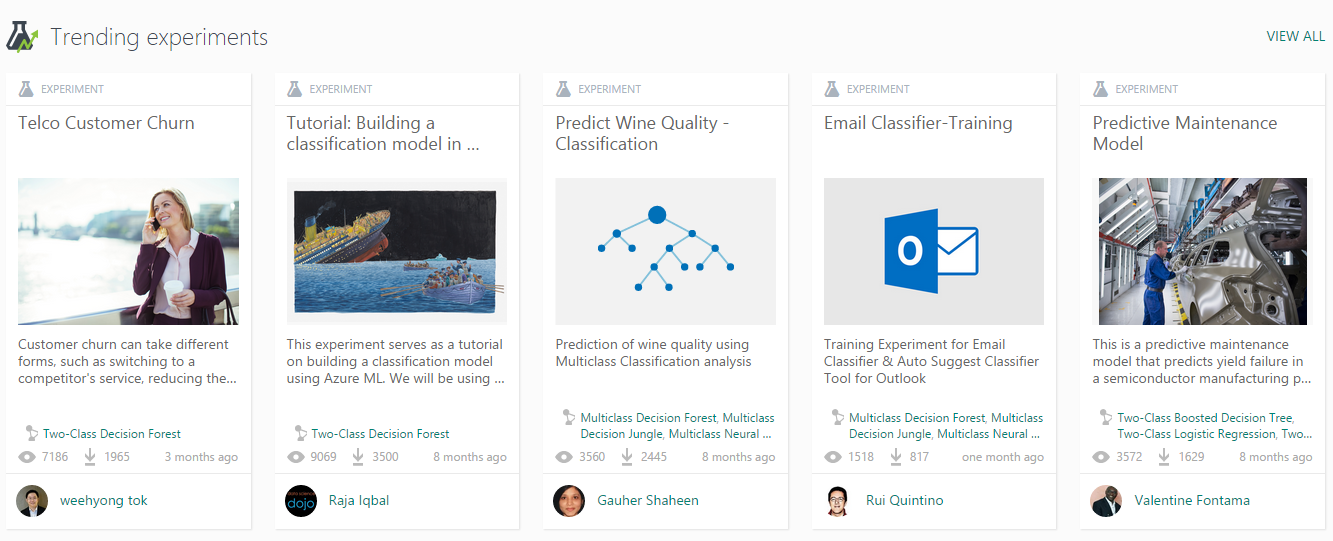
Task: Select the decision tree diagram thumbnail
Action: pos(665,251)
